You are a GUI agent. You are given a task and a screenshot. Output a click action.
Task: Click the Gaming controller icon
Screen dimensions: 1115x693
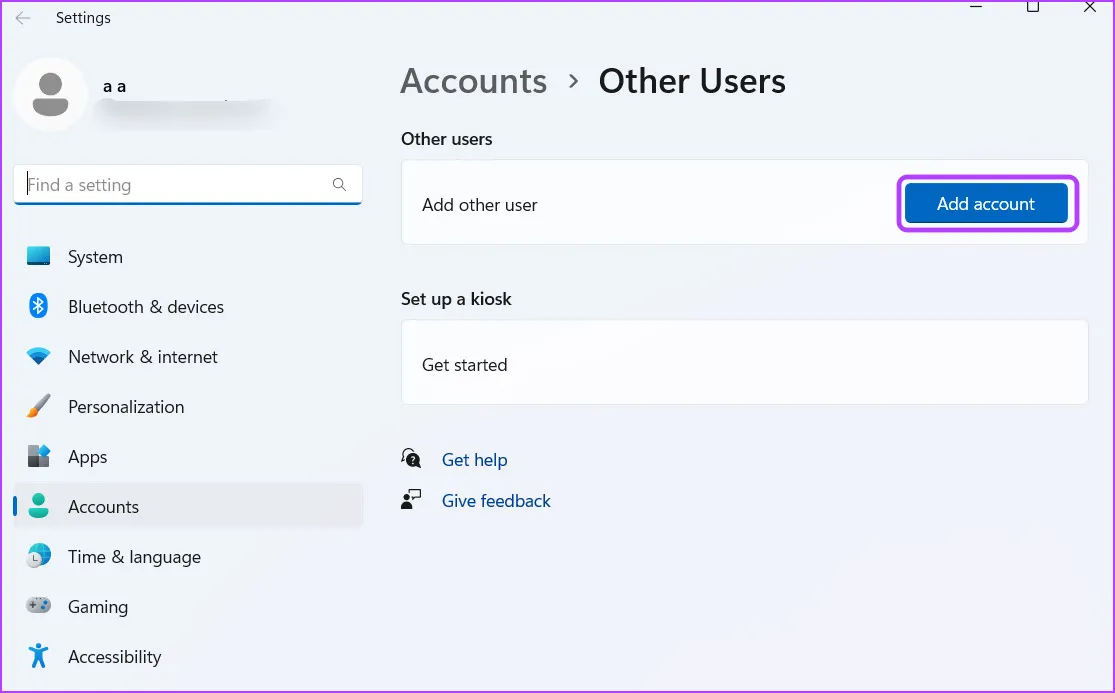pos(39,607)
